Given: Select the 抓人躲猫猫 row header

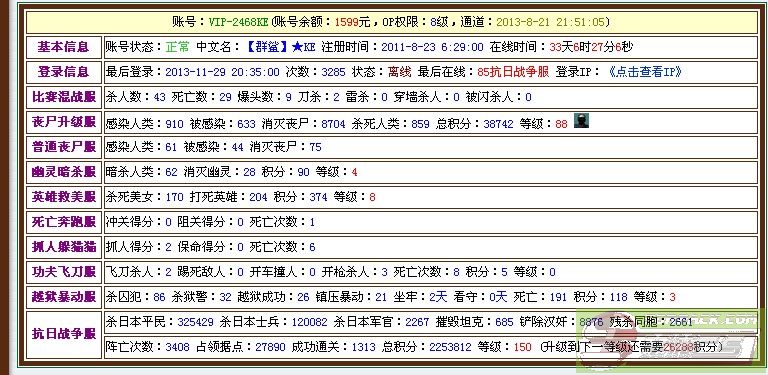Looking at the screenshot, I should pyautogui.click(x=64, y=247).
